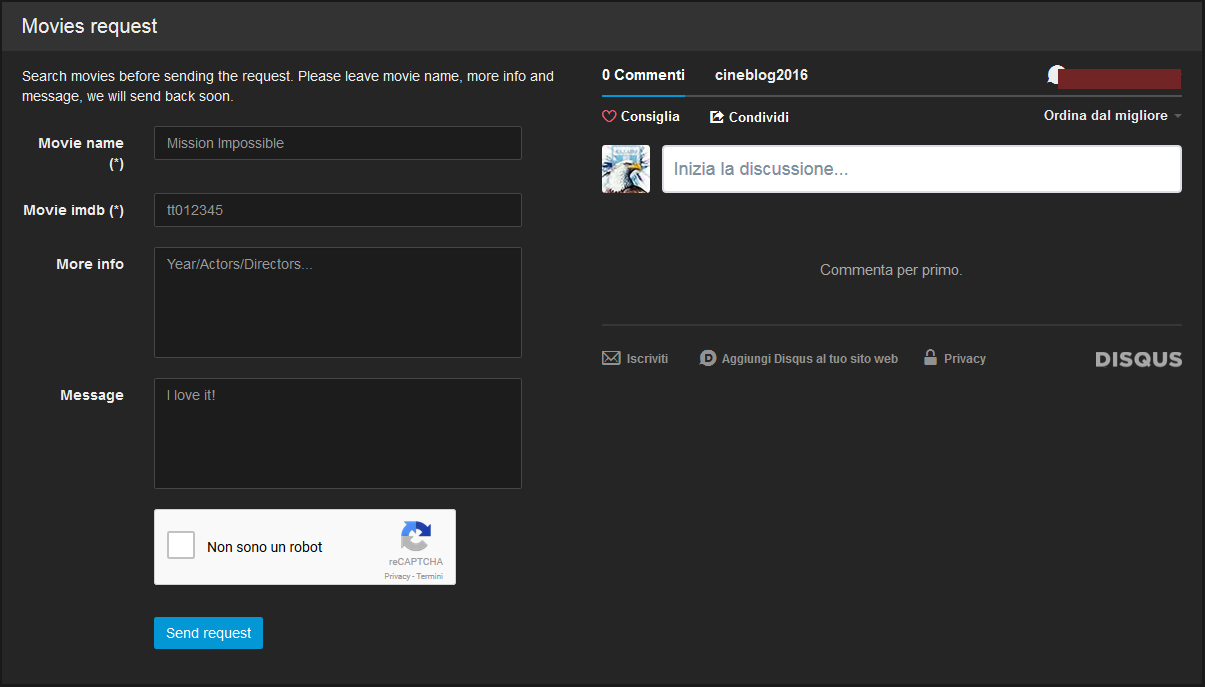Click the Message text area
Screen dimensions: 1205x687
(x=337, y=433)
